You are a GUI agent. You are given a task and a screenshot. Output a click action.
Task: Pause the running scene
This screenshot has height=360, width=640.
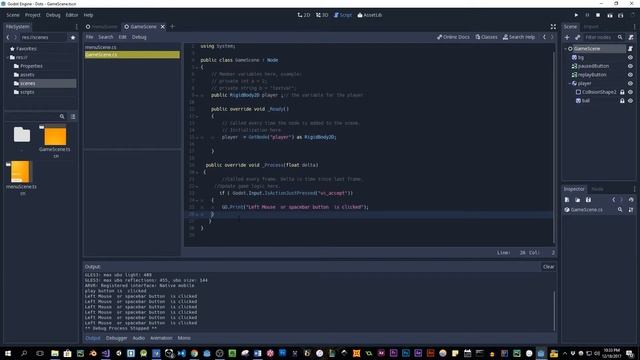(587, 15)
